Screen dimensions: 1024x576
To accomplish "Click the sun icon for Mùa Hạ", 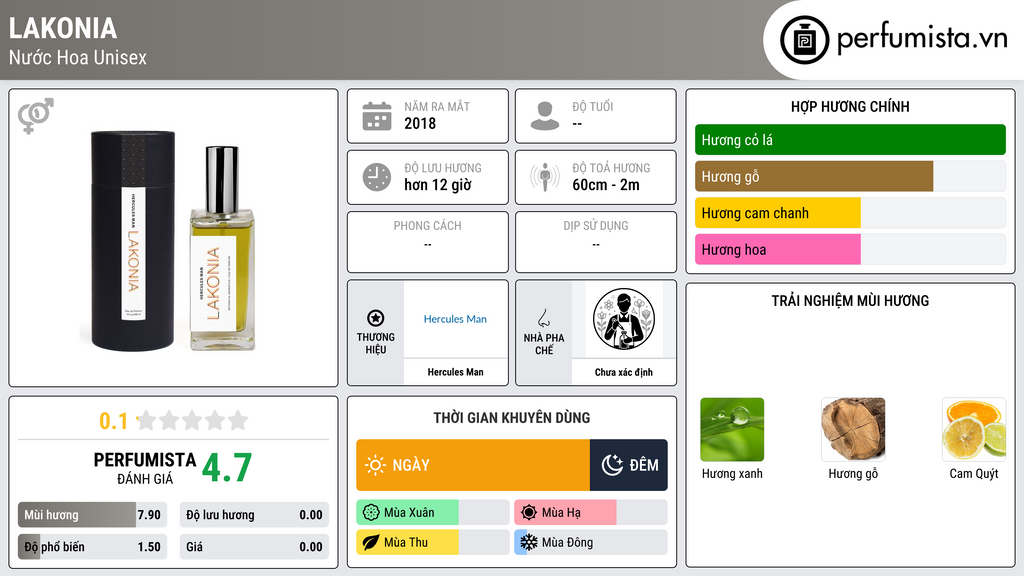I will point(529,513).
